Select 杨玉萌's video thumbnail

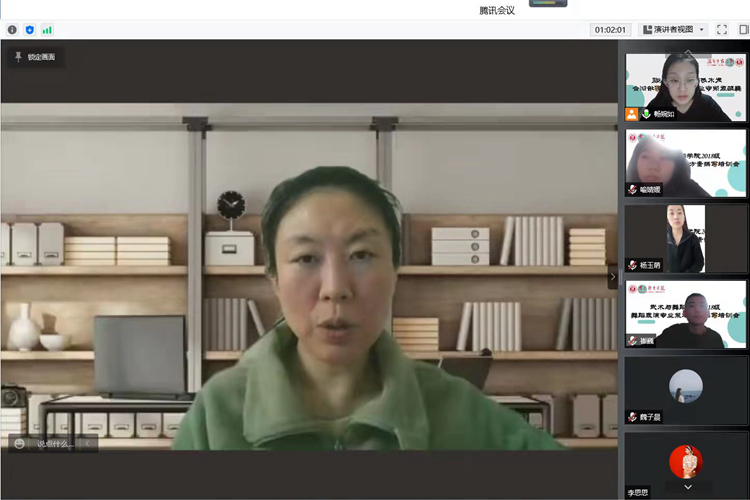click(x=685, y=238)
